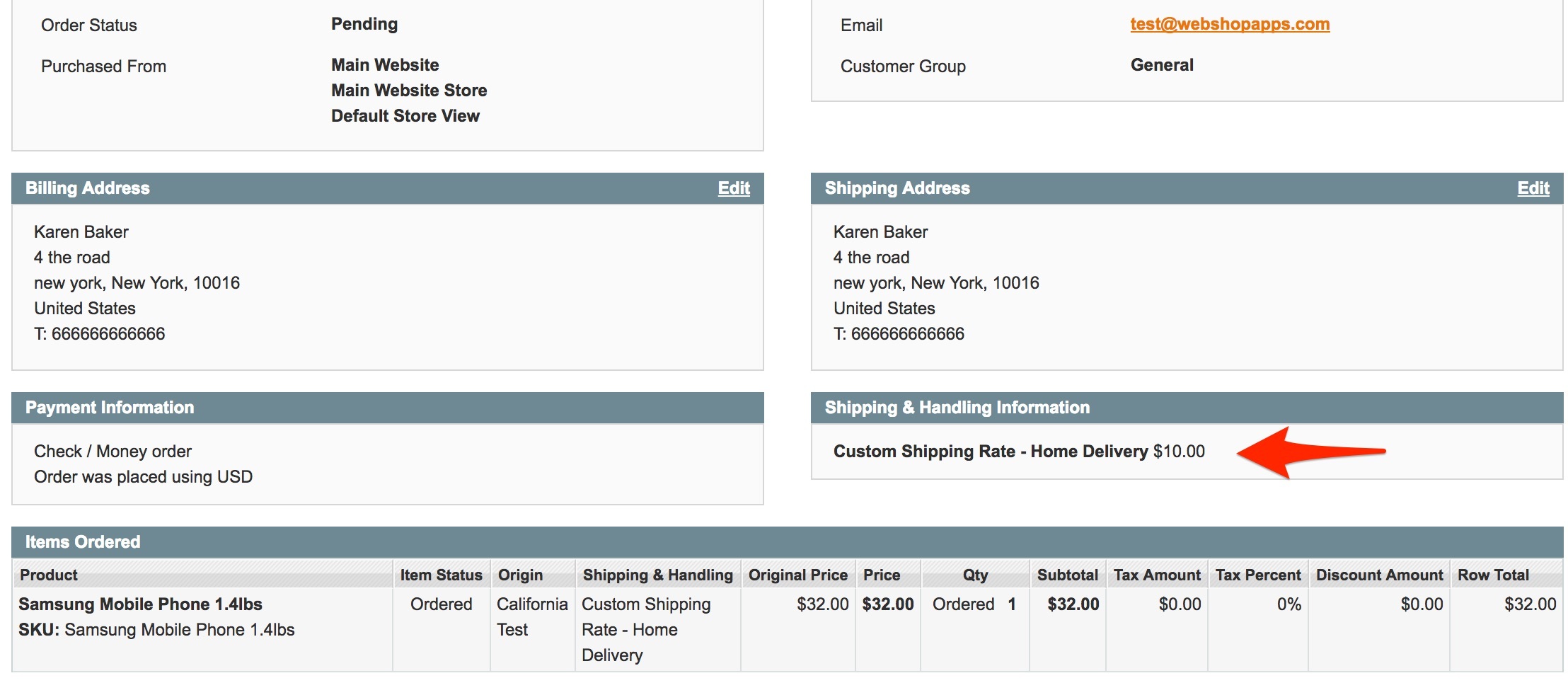Click the Subtotal column header
This screenshot has width=1568, height=695.
tap(1067, 575)
